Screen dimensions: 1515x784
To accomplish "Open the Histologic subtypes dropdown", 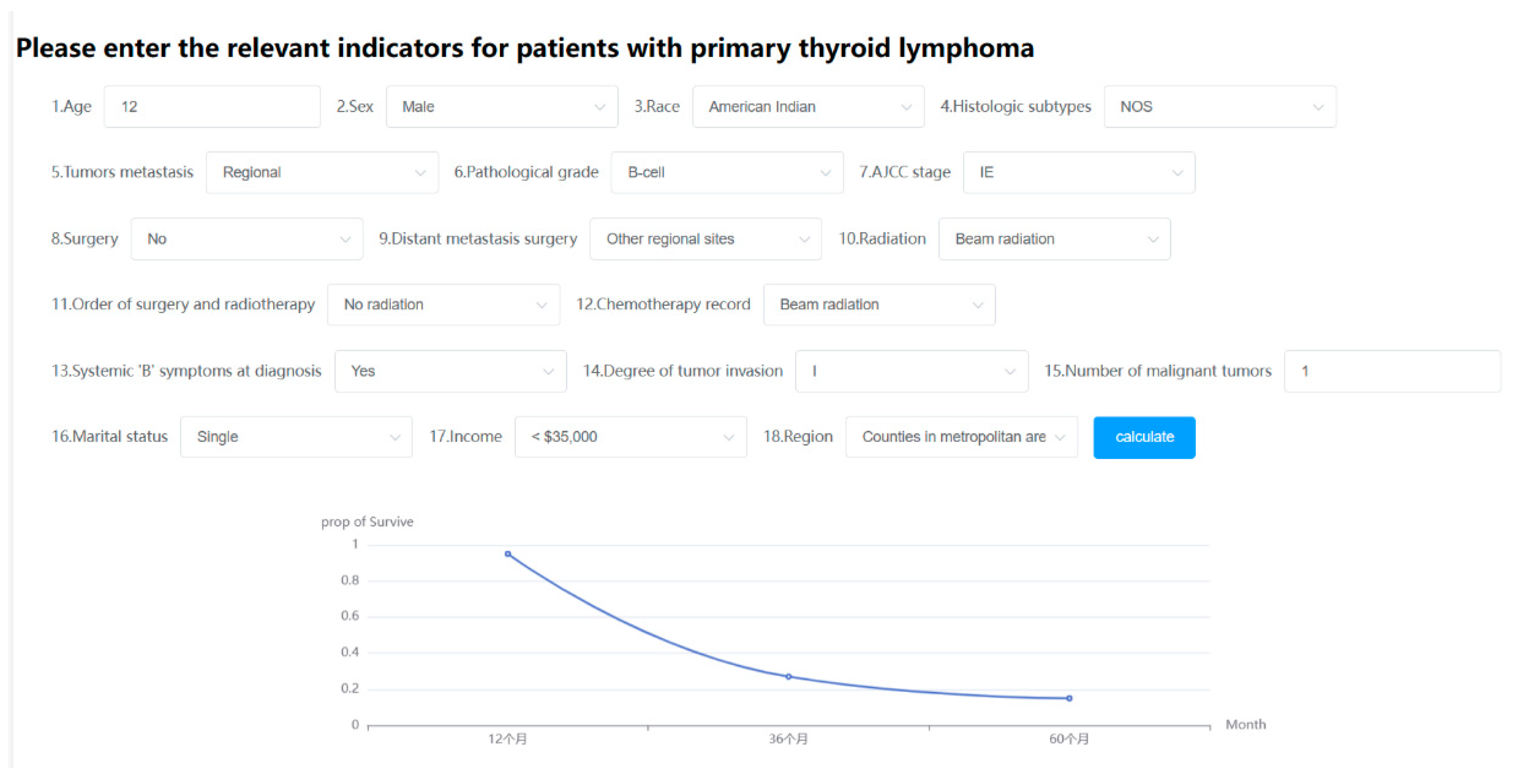I will [1219, 107].
